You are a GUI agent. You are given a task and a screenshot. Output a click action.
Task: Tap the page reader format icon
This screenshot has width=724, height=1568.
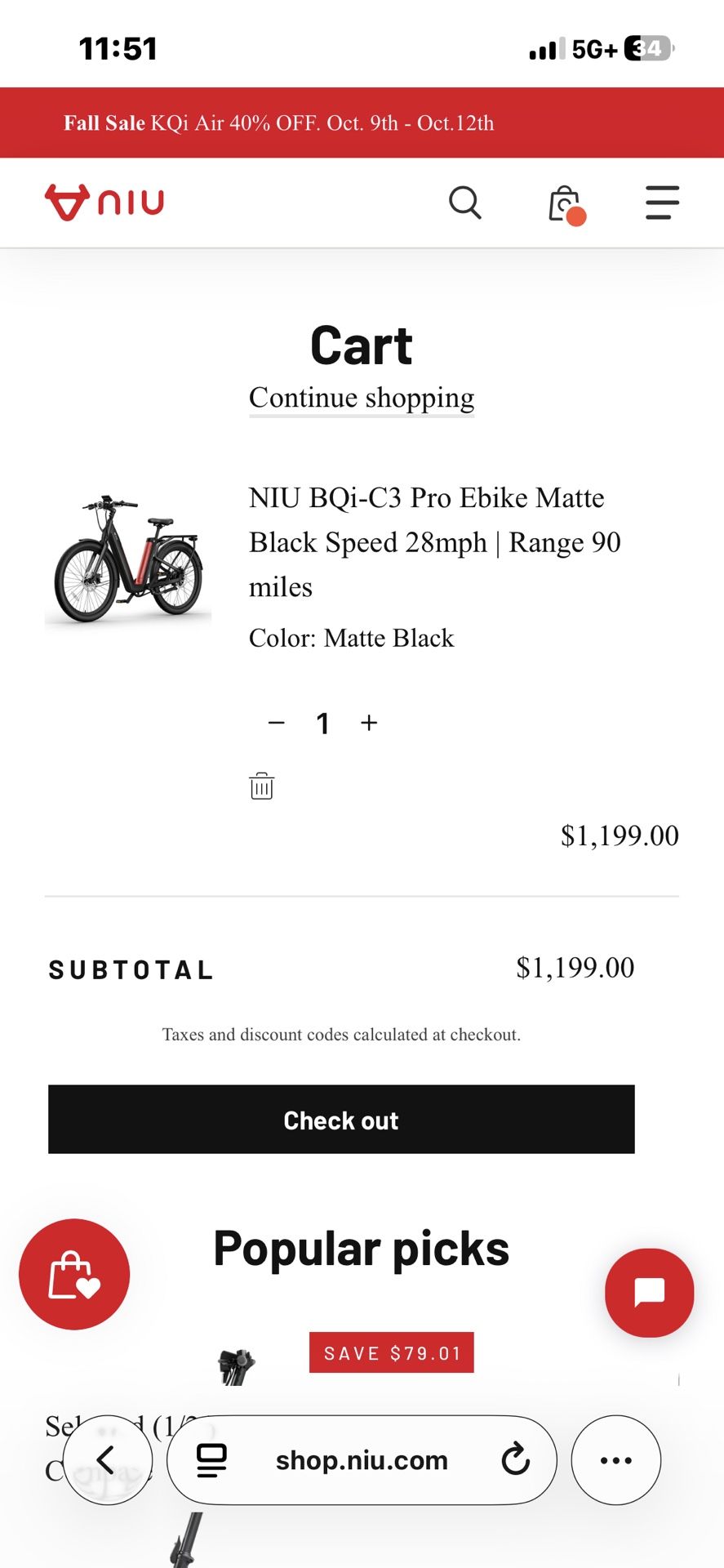[211, 1460]
